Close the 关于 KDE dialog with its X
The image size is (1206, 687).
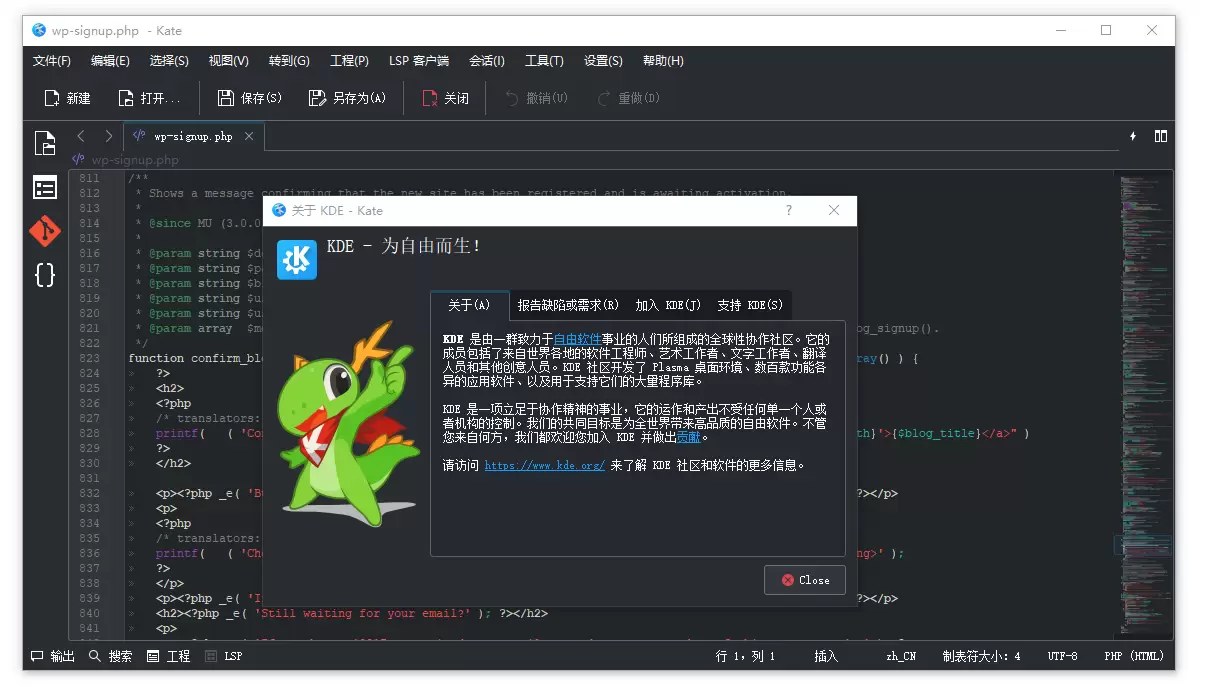click(835, 210)
